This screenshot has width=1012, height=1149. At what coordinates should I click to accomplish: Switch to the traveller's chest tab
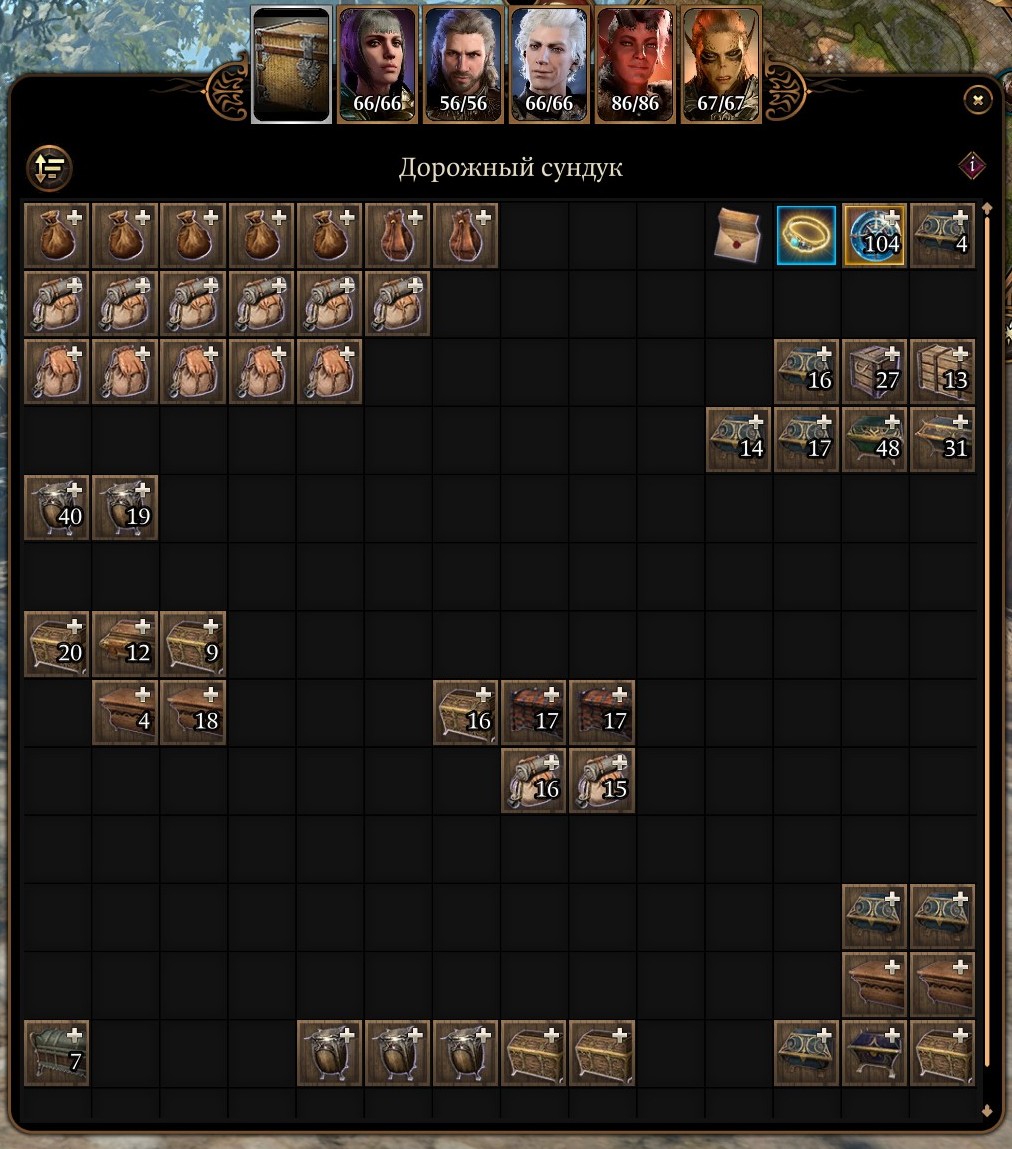pyautogui.click(x=291, y=64)
